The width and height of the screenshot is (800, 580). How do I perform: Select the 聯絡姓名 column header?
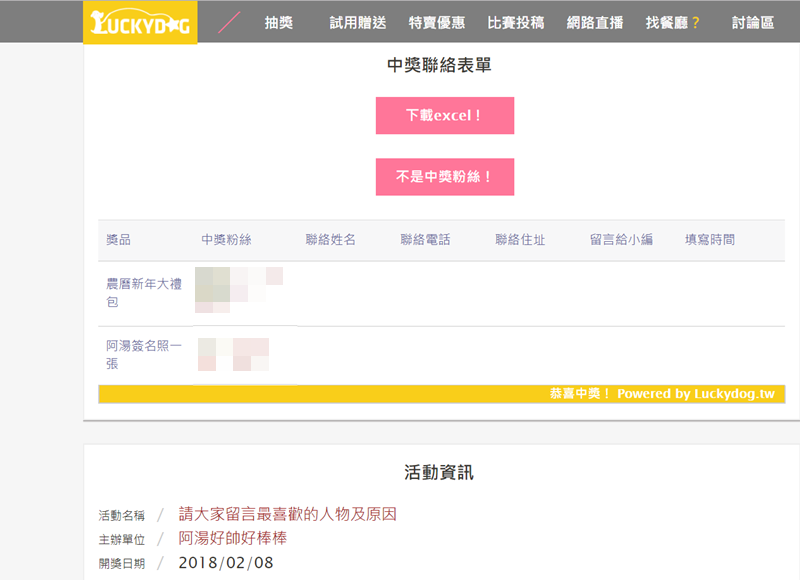(331, 240)
